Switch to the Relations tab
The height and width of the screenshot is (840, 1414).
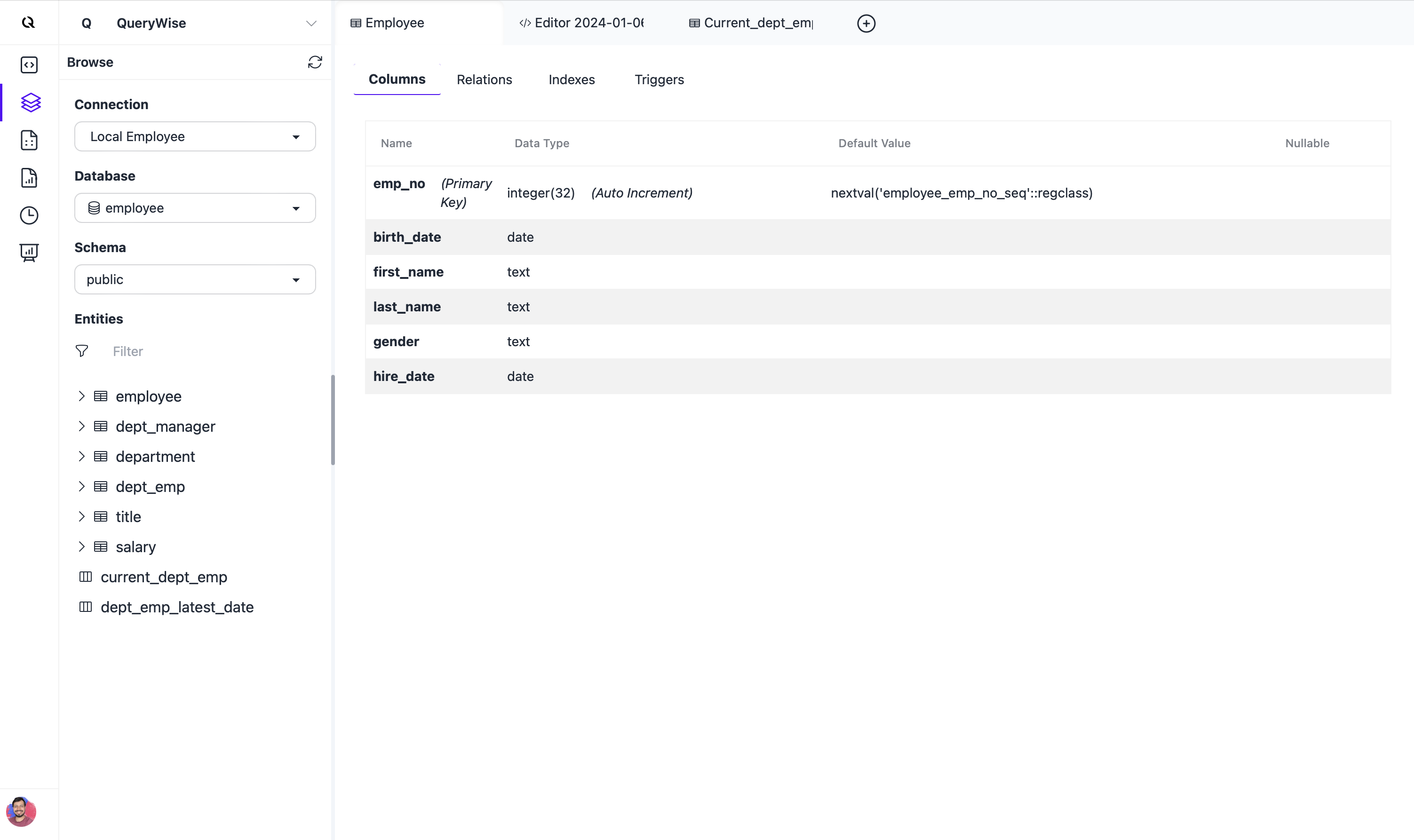point(484,79)
